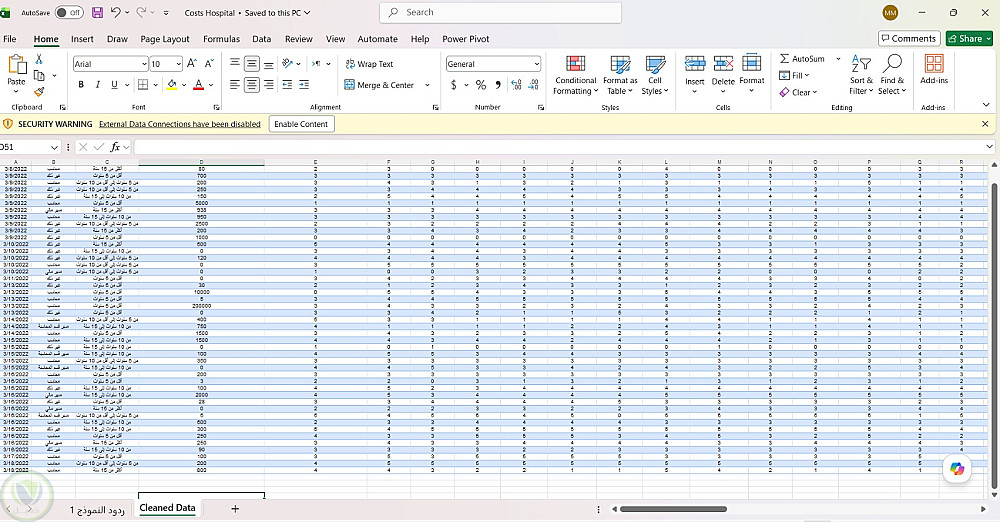This screenshot has height=522, width=1000.
Task: Click the AutoSum sigma icon
Action: tap(784, 59)
